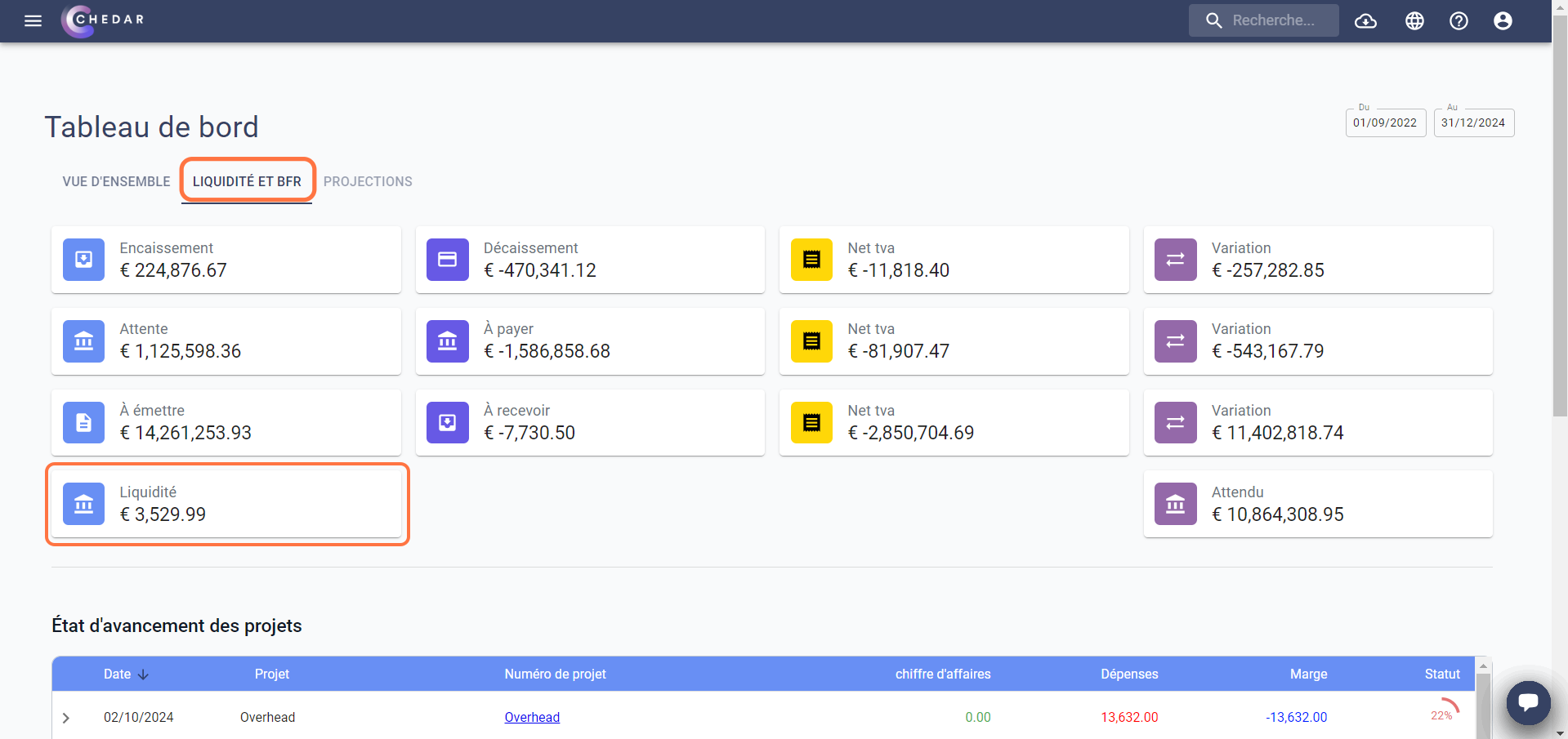Click the Net tva icon beside -2,850,704.69
The image size is (1568, 739).
pyautogui.click(x=811, y=422)
